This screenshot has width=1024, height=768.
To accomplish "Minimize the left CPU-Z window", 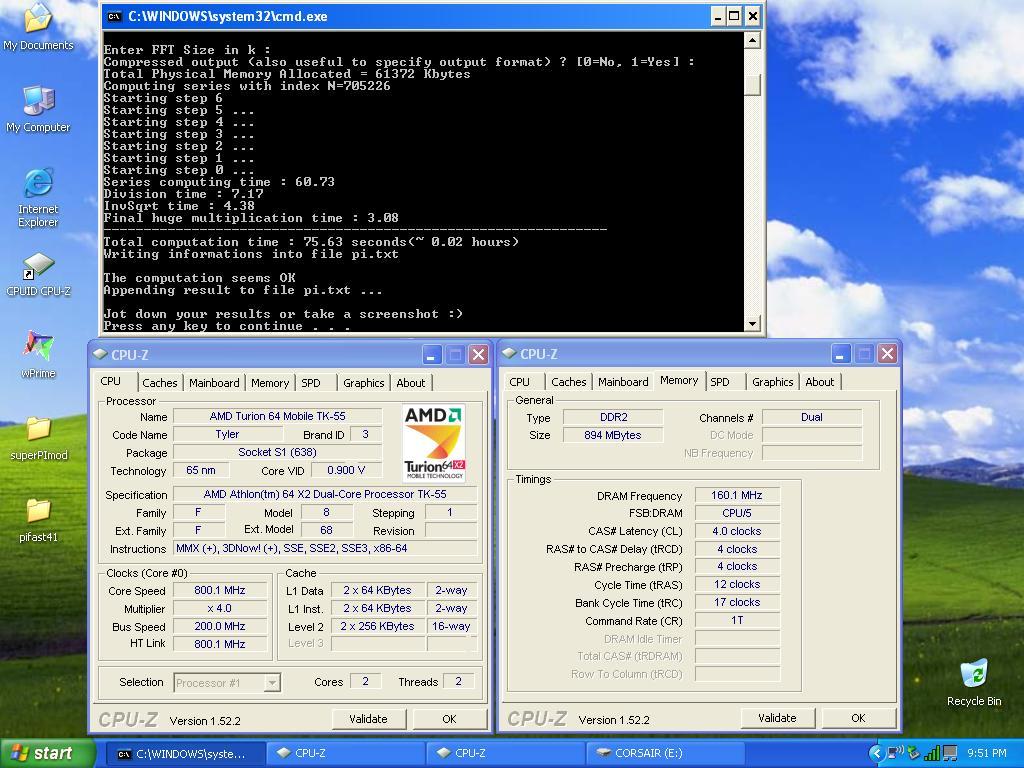I will click(431, 355).
